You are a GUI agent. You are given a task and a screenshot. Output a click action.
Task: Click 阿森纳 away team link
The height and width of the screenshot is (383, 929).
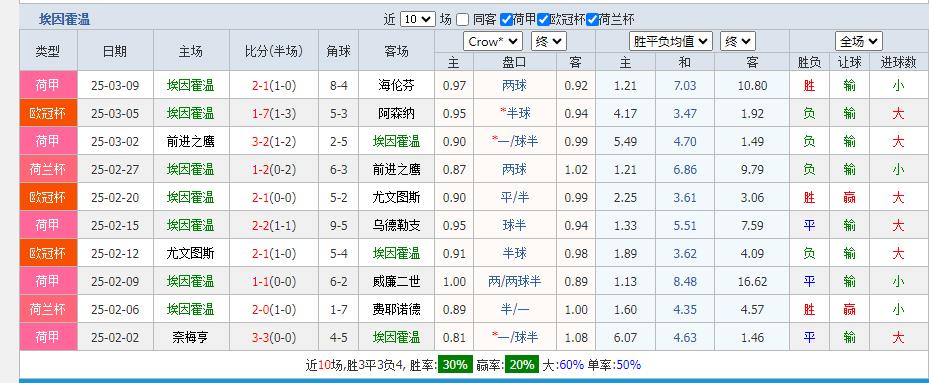coord(396,113)
